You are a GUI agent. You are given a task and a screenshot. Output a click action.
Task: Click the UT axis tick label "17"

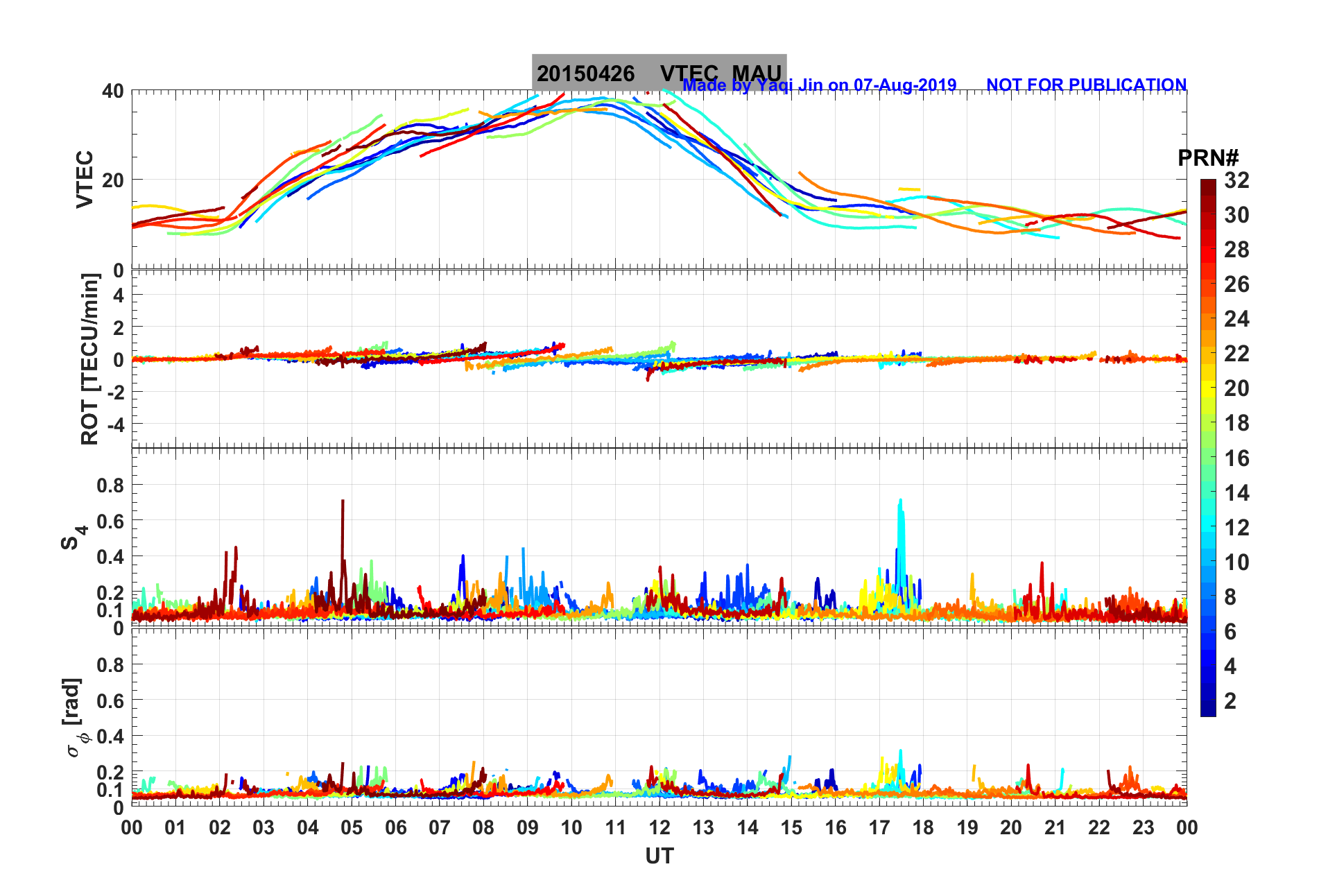click(x=879, y=827)
